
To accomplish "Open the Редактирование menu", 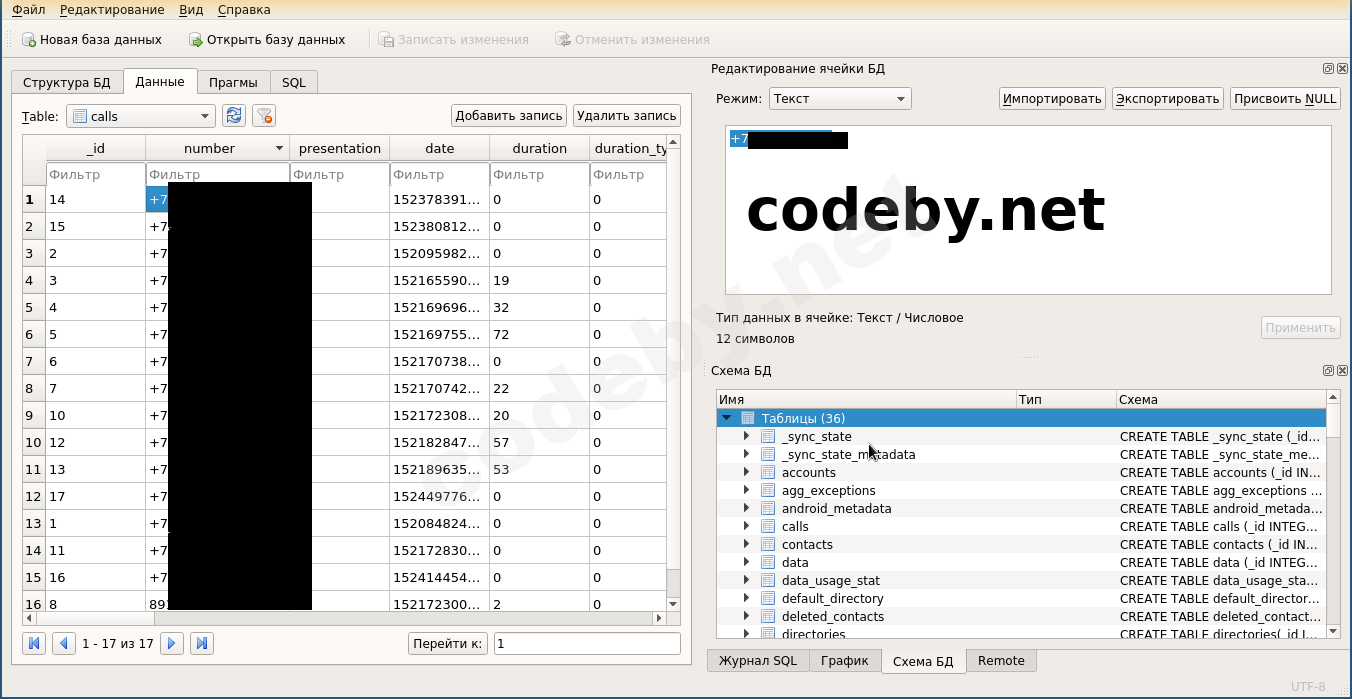I will pyautogui.click(x=112, y=10).
